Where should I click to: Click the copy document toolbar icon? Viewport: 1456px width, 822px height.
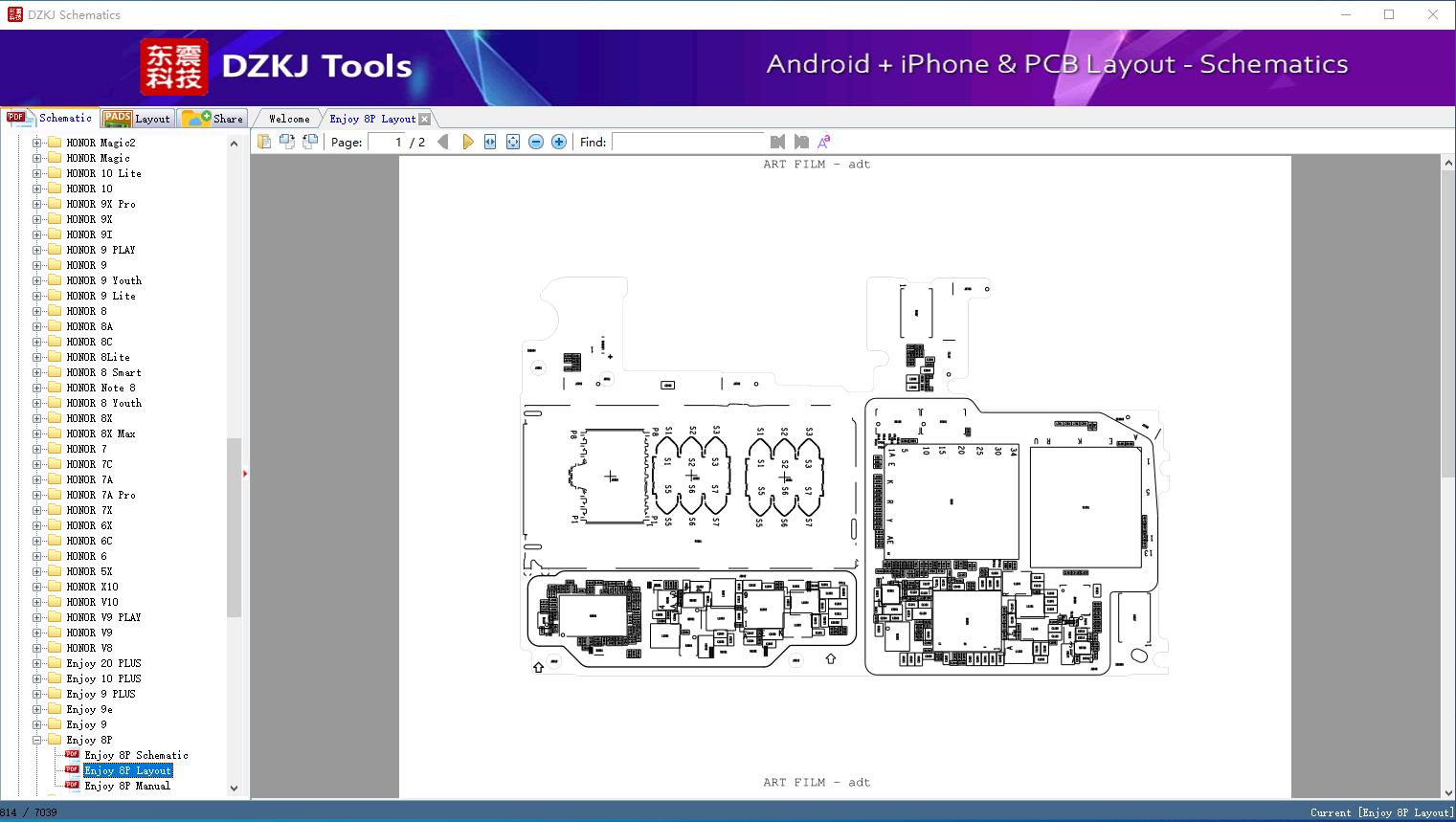(263, 142)
